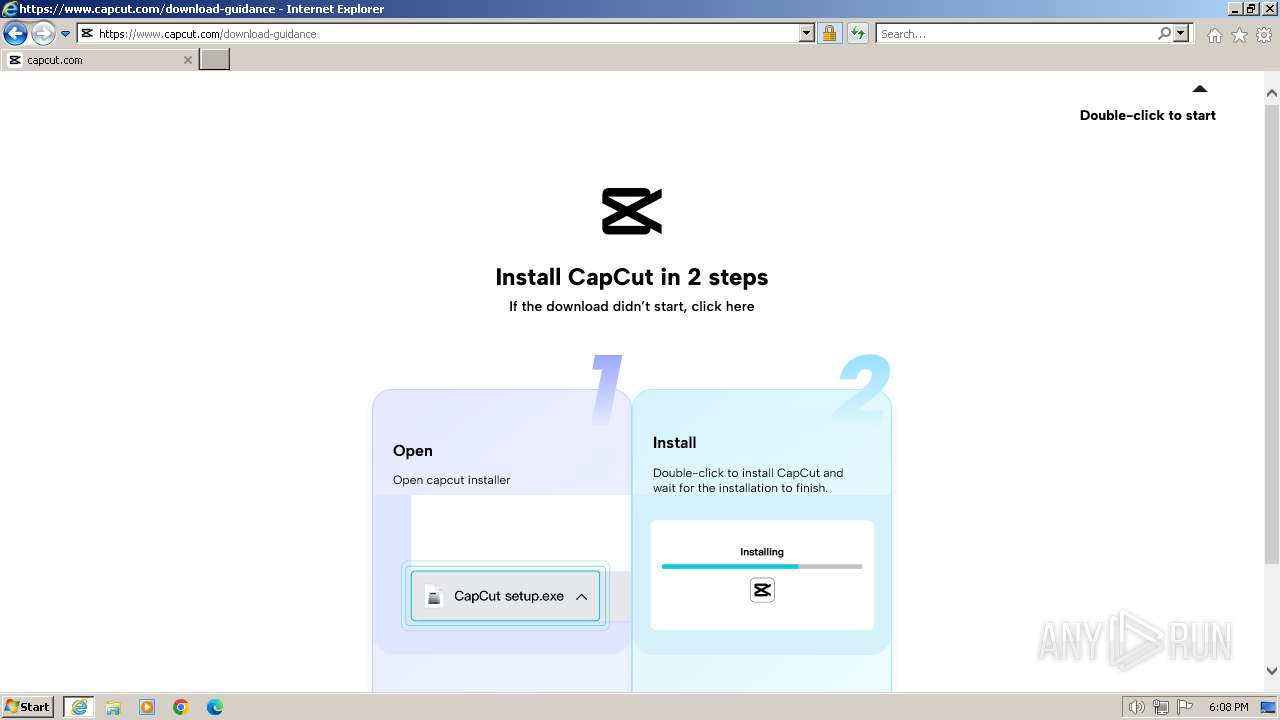
Task: Click the Show desktop tray icon
Action: pos(1269,707)
